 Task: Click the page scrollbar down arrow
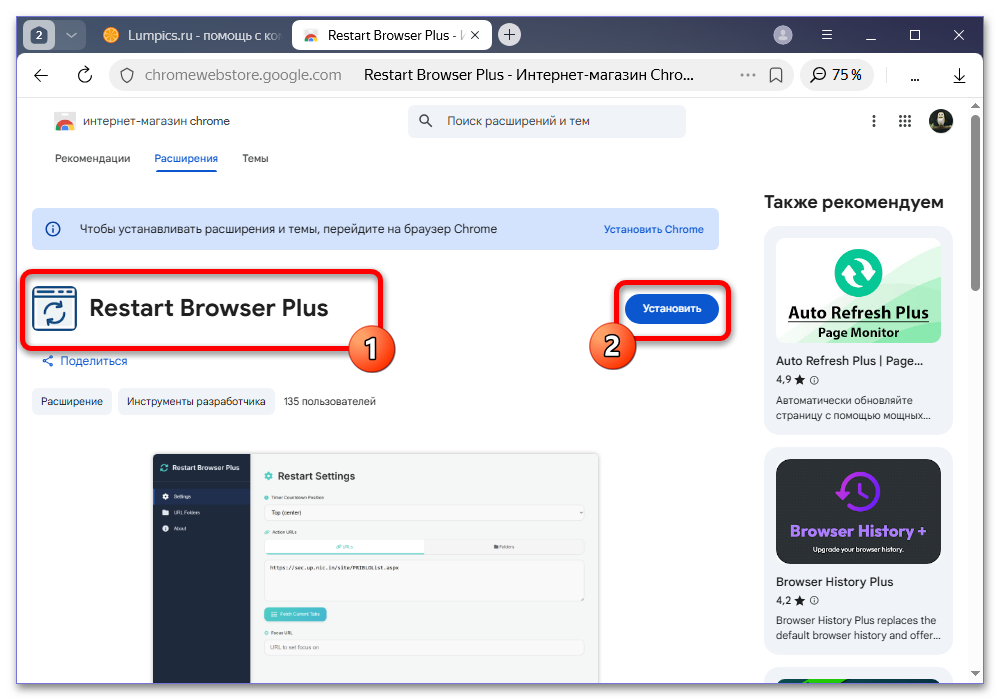coord(975,673)
